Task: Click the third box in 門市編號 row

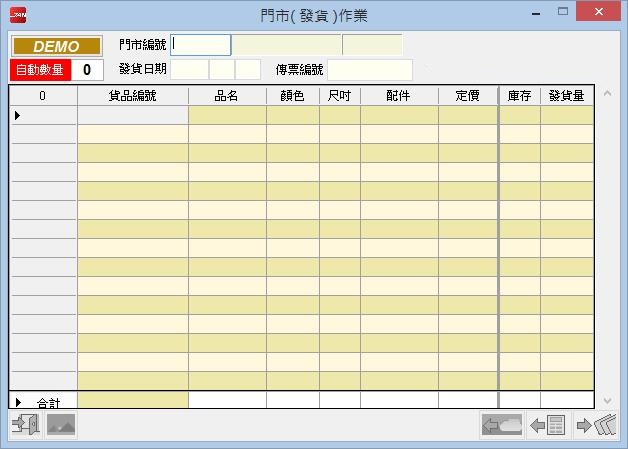Action: tap(372, 45)
